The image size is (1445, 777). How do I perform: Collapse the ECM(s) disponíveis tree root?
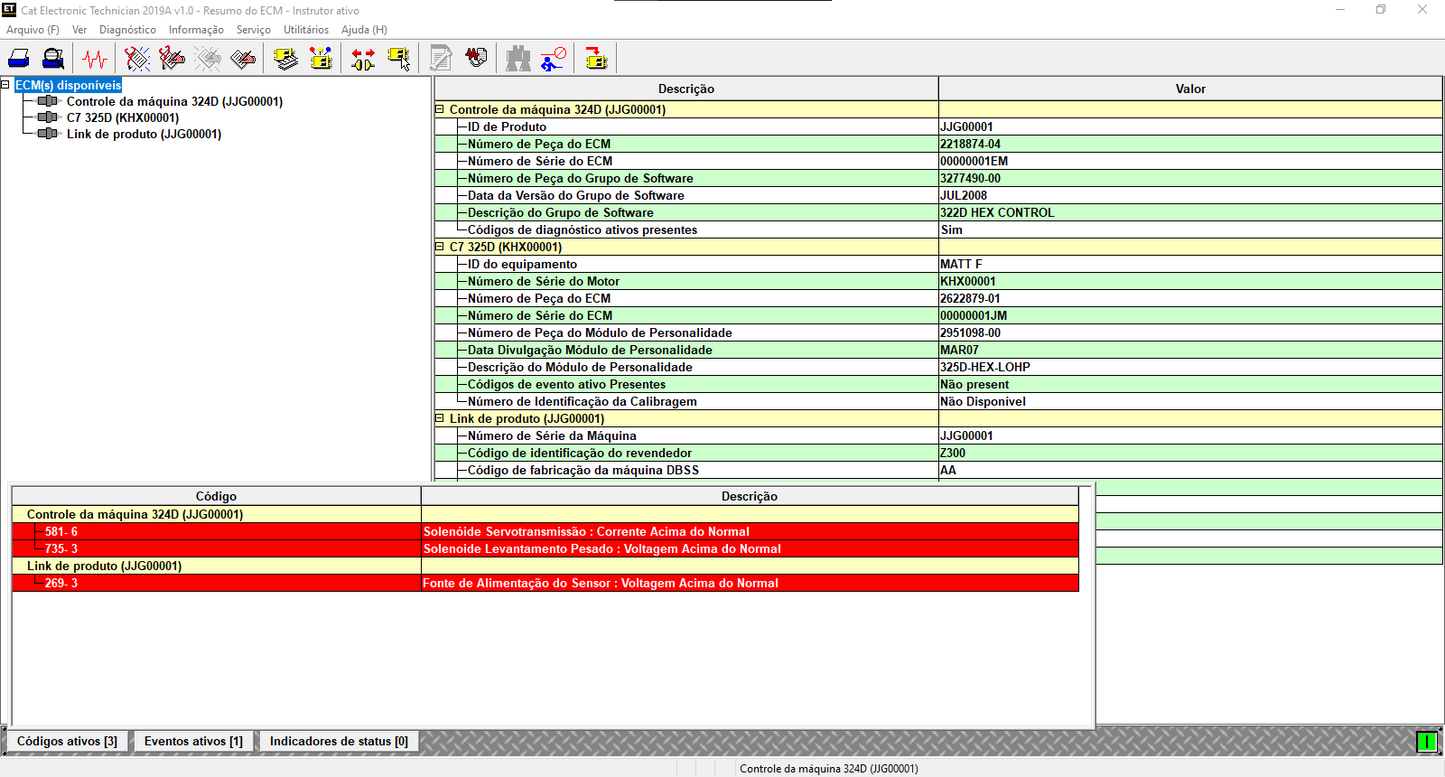point(6,85)
